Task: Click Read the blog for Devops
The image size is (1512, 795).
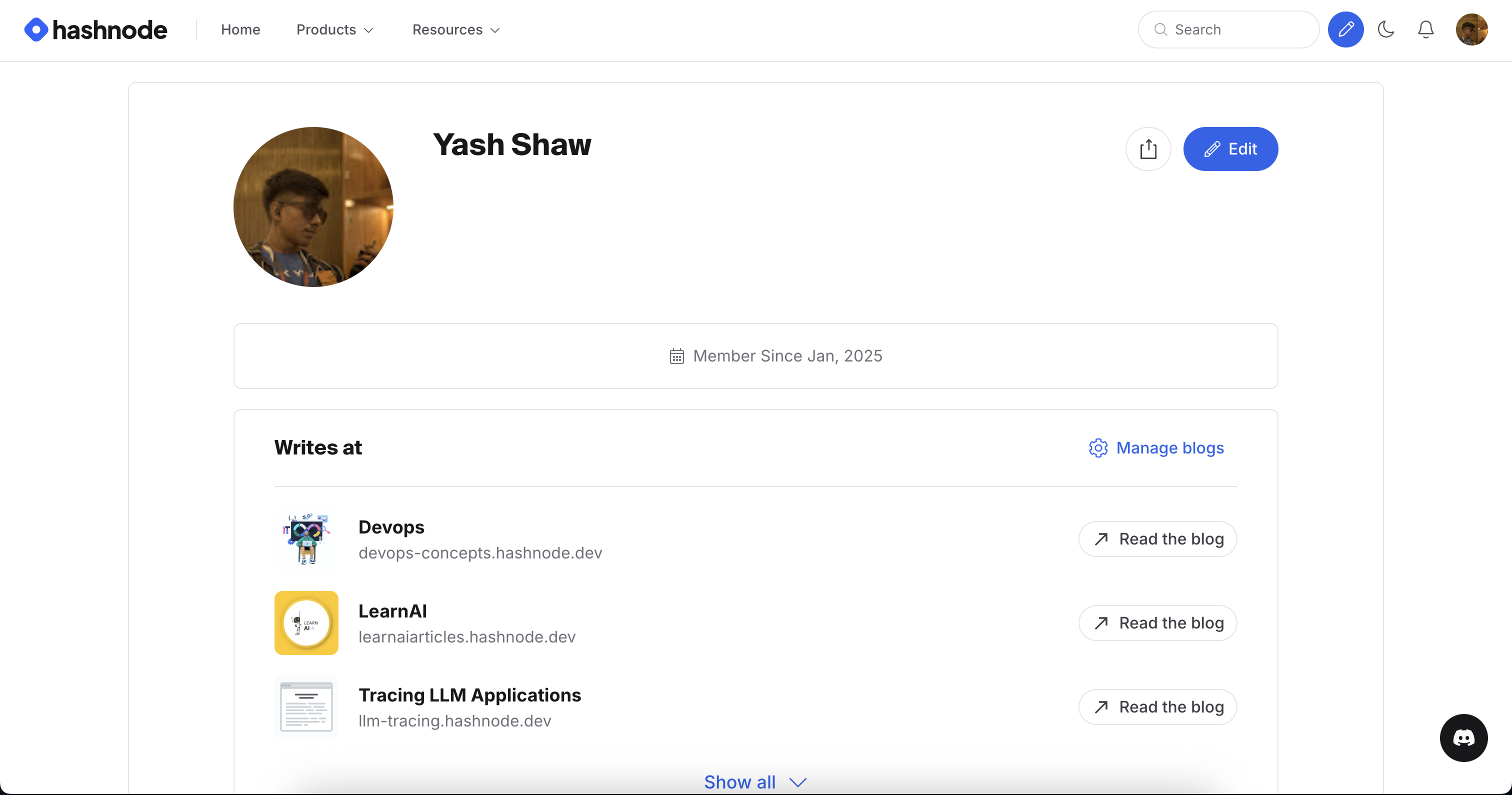Action: (x=1157, y=539)
